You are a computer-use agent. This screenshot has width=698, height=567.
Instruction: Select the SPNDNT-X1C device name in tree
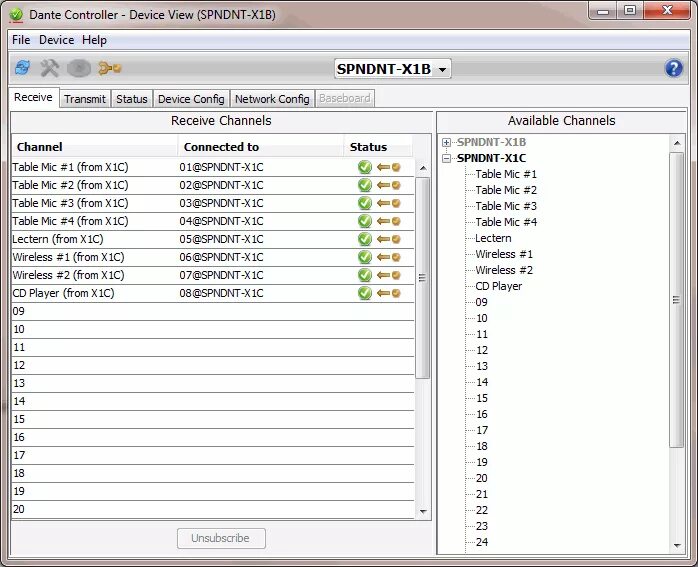click(491, 158)
